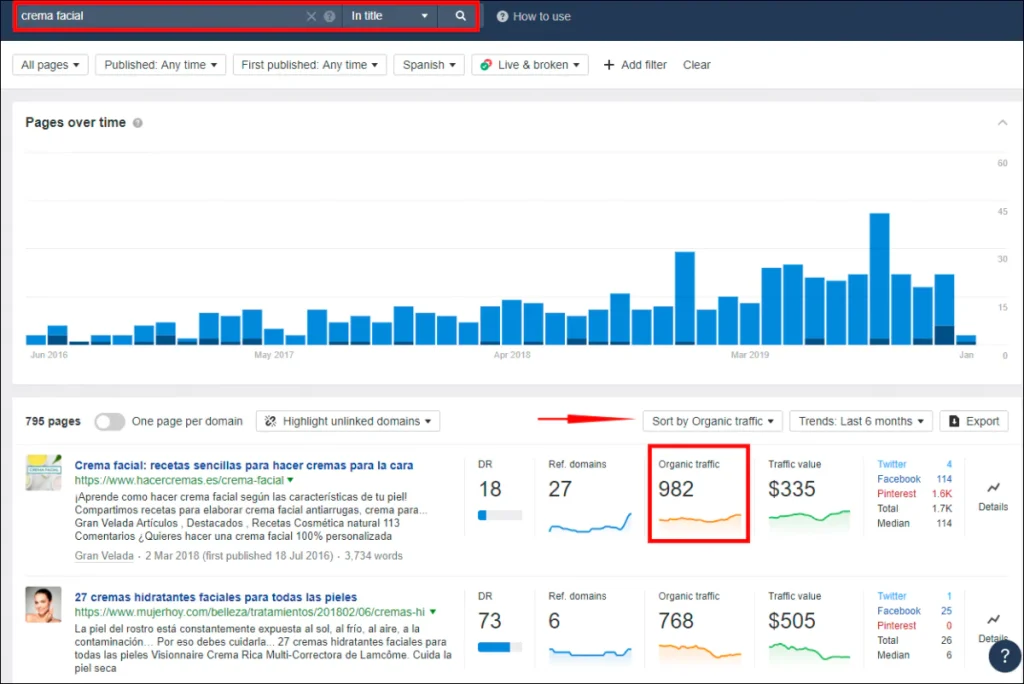Click the Gran Velada source link
This screenshot has height=684, width=1024.
(103, 554)
